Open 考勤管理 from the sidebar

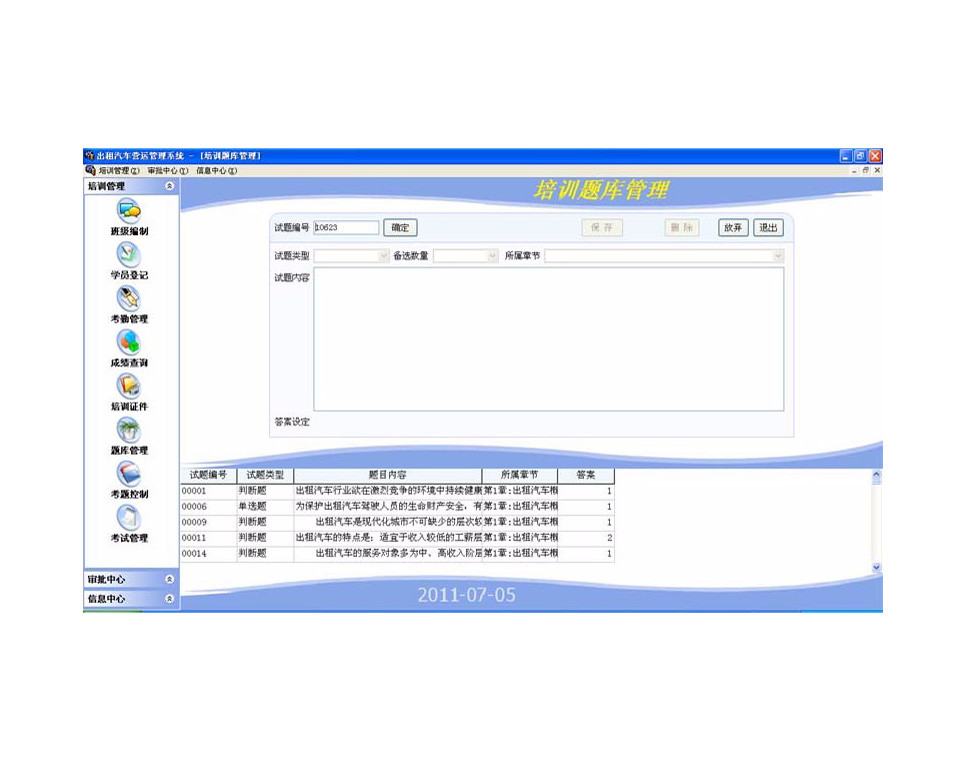point(129,298)
